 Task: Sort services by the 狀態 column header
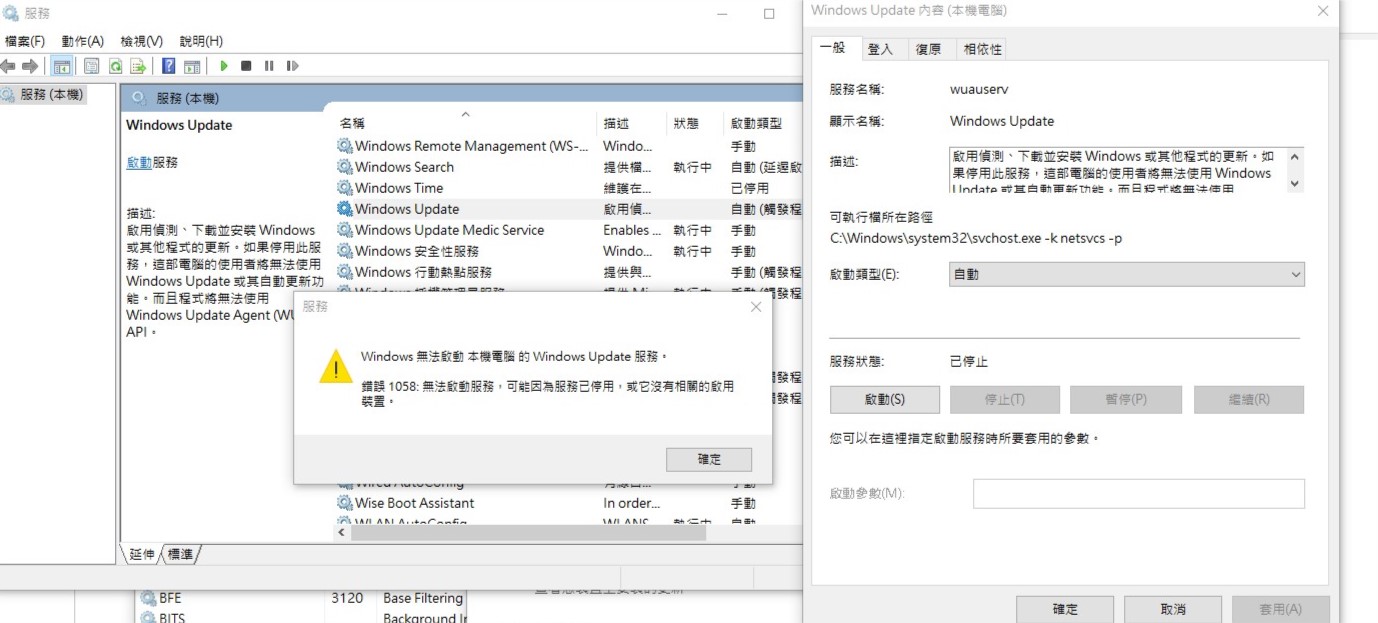tap(686, 123)
